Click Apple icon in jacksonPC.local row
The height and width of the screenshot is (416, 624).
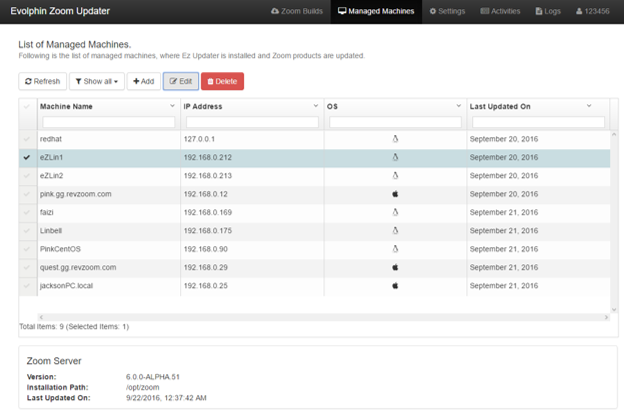[x=395, y=285]
